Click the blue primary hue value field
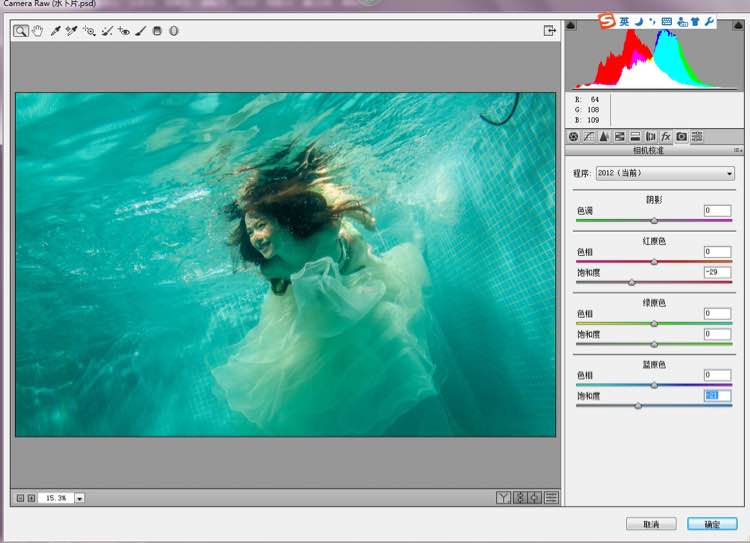The image size is (750, 543). tap(717, 375)
